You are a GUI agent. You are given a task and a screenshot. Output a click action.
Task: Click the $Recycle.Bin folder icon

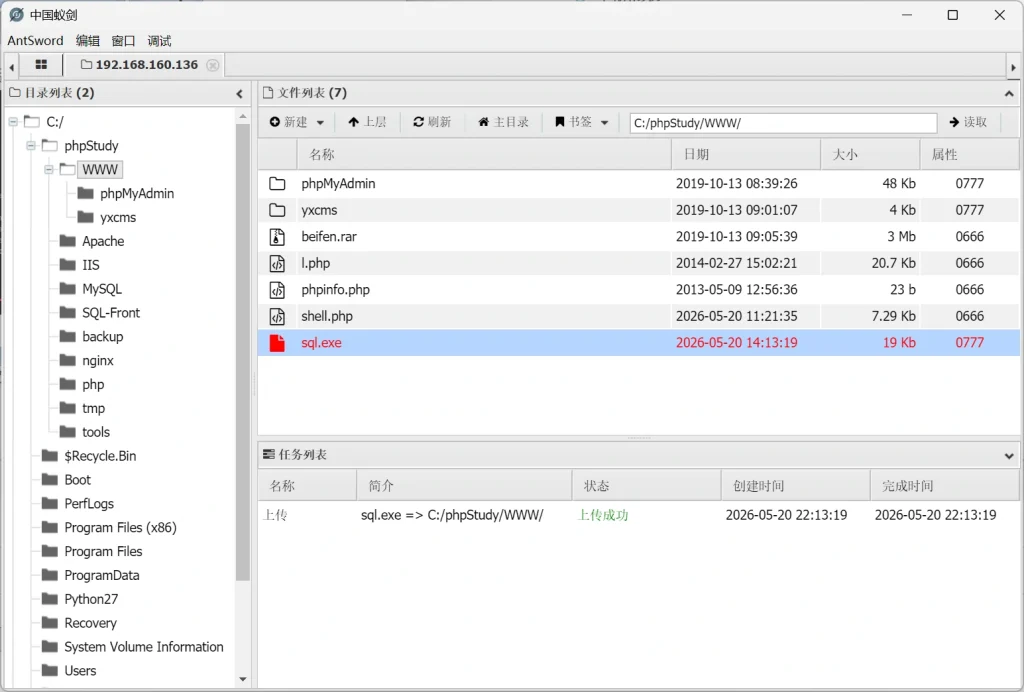pyautogui.click(x=50, y=455)
